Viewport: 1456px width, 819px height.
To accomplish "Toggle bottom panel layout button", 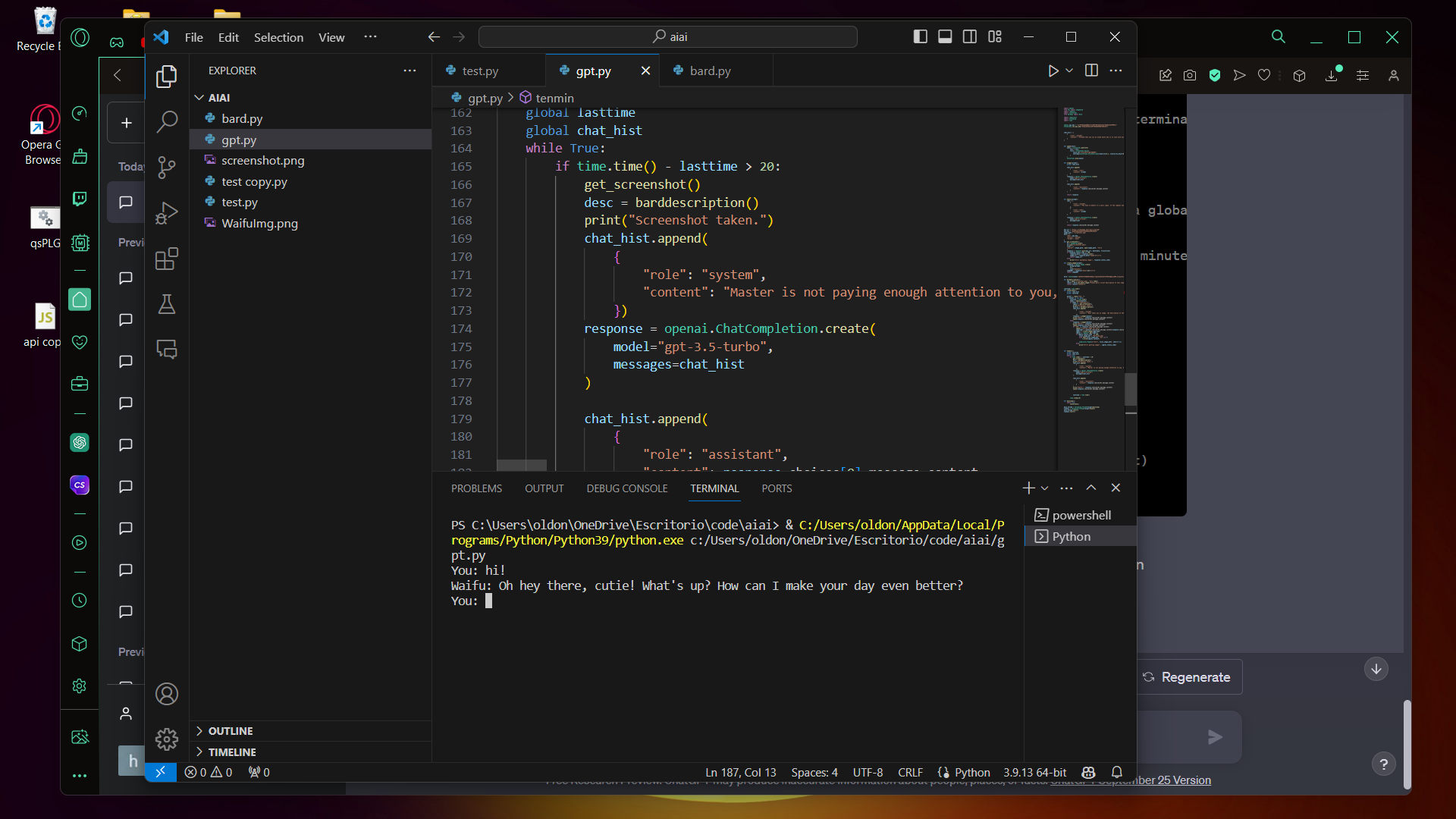I will (945, 36).
